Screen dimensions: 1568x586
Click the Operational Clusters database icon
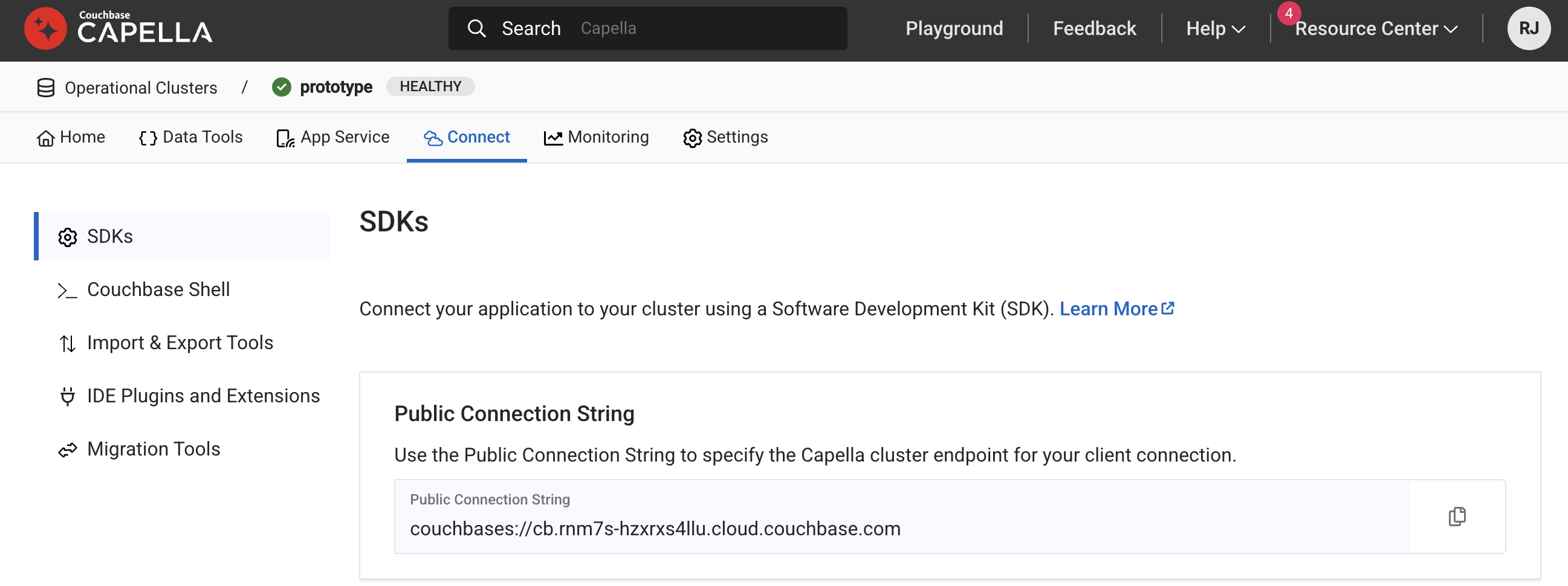[46, 88]
